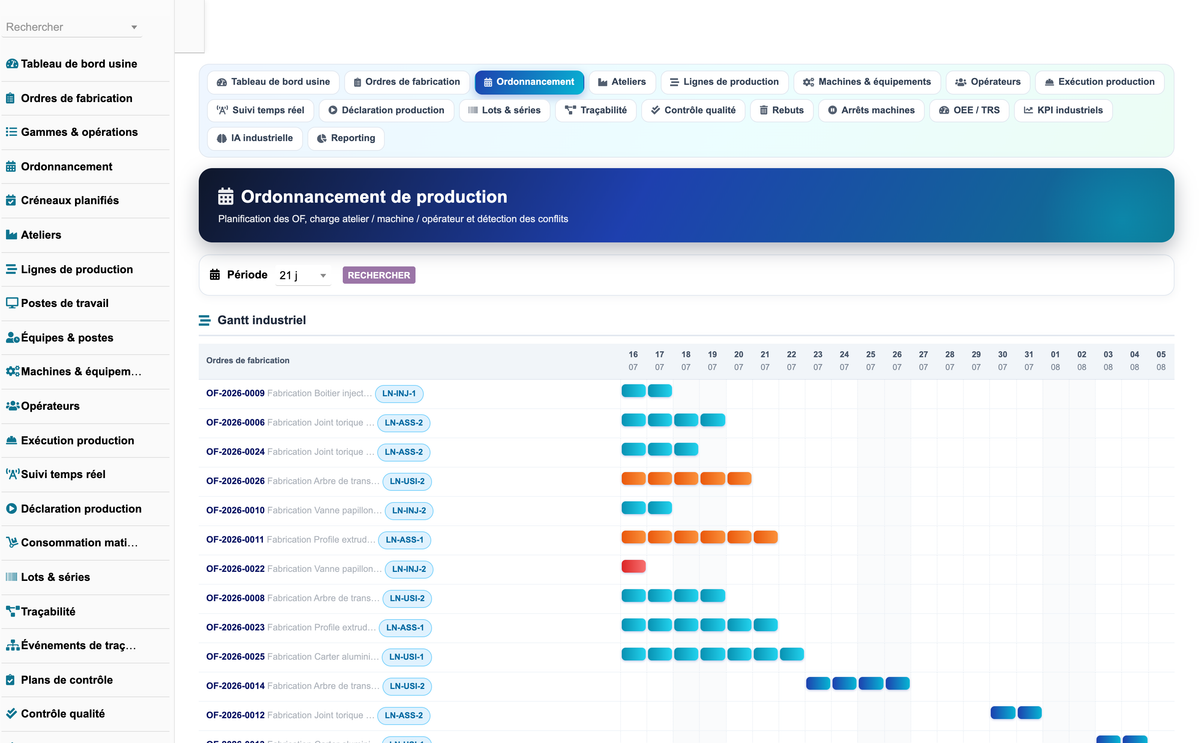
Task: Click the LN-ASS-1 badge on OF-2026-0011
Action: click(x=404, y=540)
